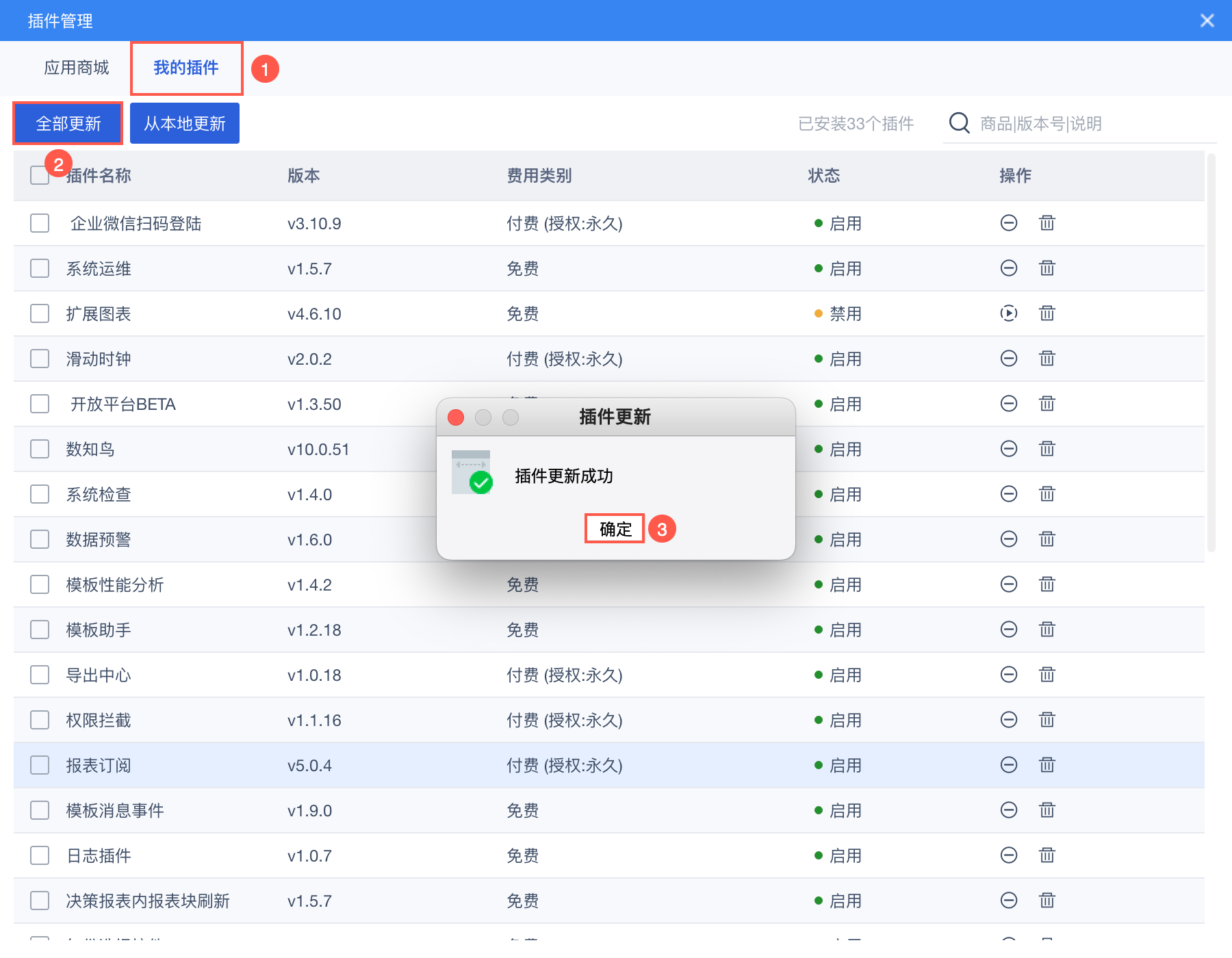Check the 数知鸟 row checkbox
The width and height of the screenshot is (1232, 958).
click(x=40, y=449)
